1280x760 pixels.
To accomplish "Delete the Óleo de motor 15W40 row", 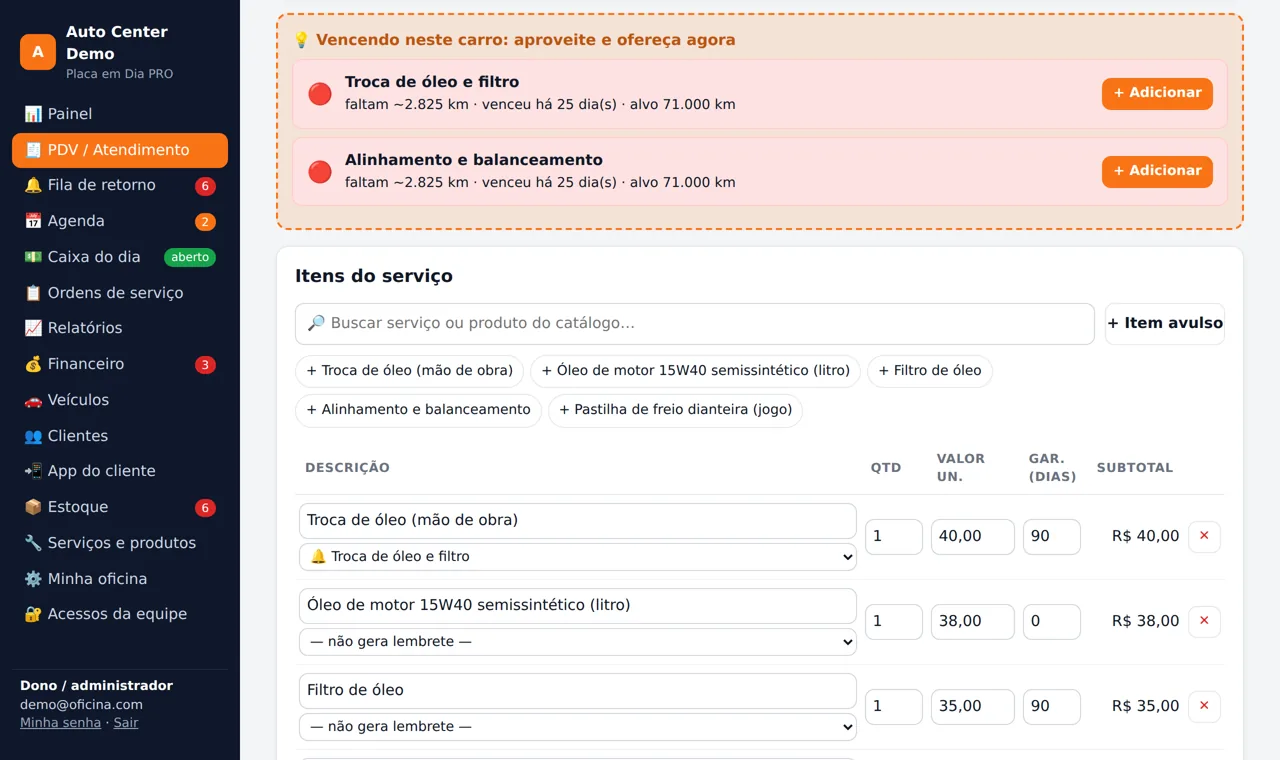I will pos(1204,621).
